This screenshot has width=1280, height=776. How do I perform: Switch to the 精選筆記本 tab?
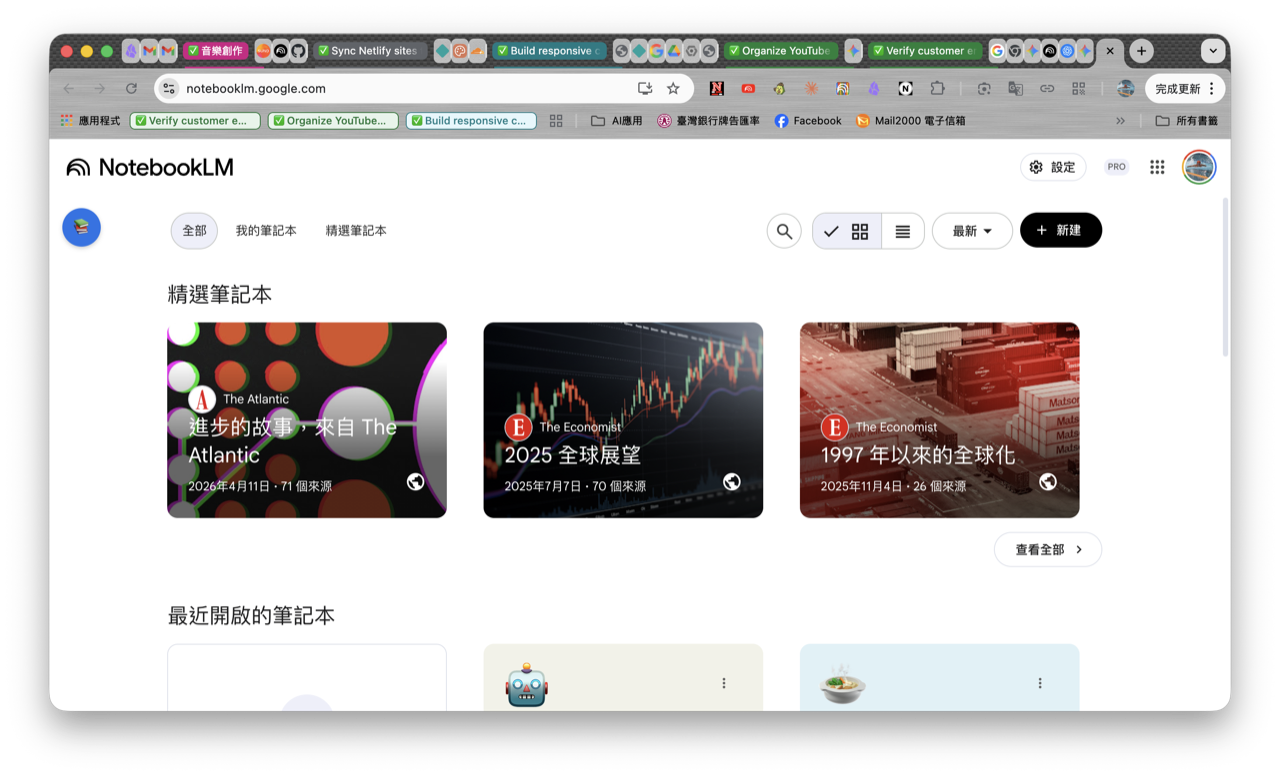pyautogui.click(x=356, y=231)
